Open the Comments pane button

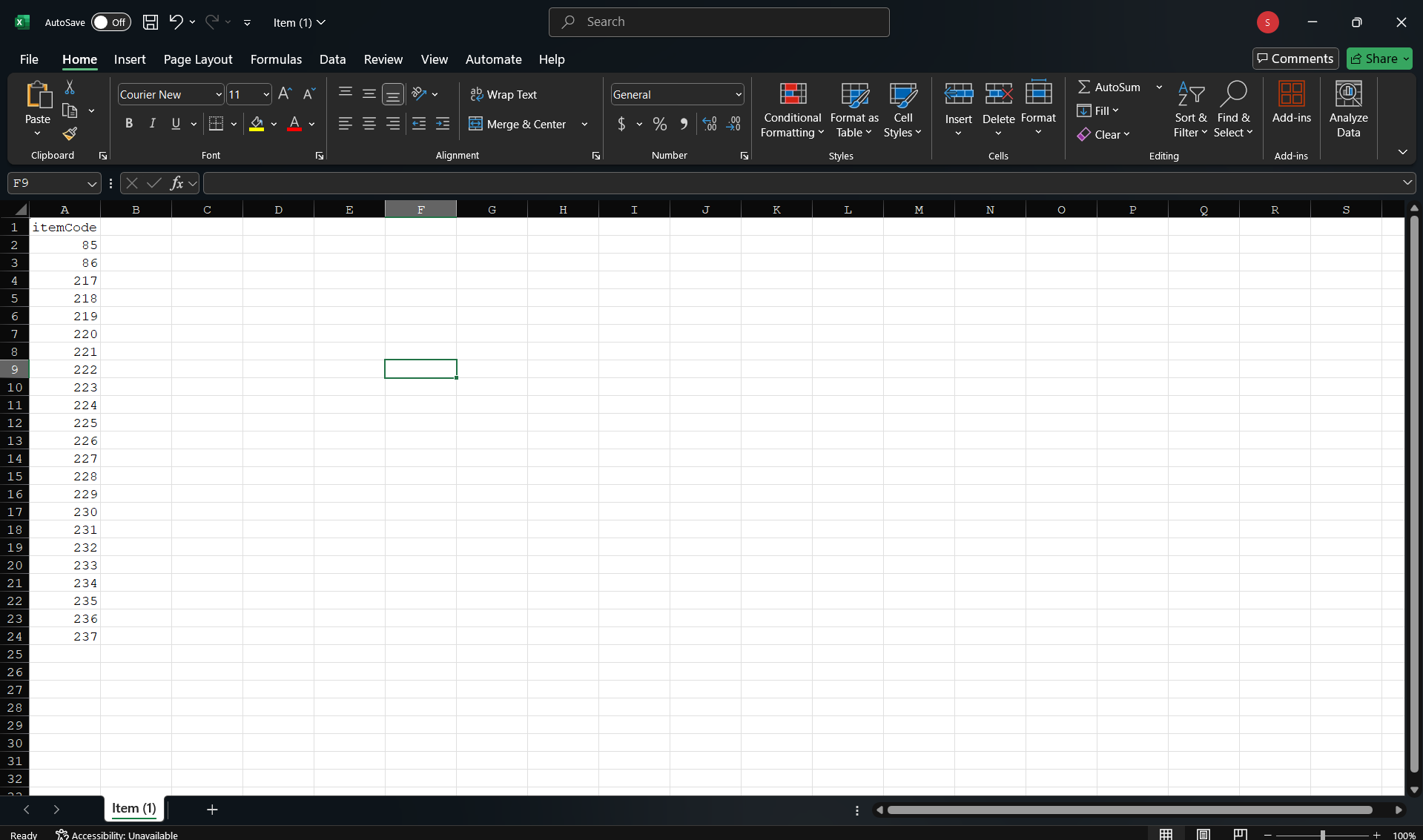tap(1295, 59)
